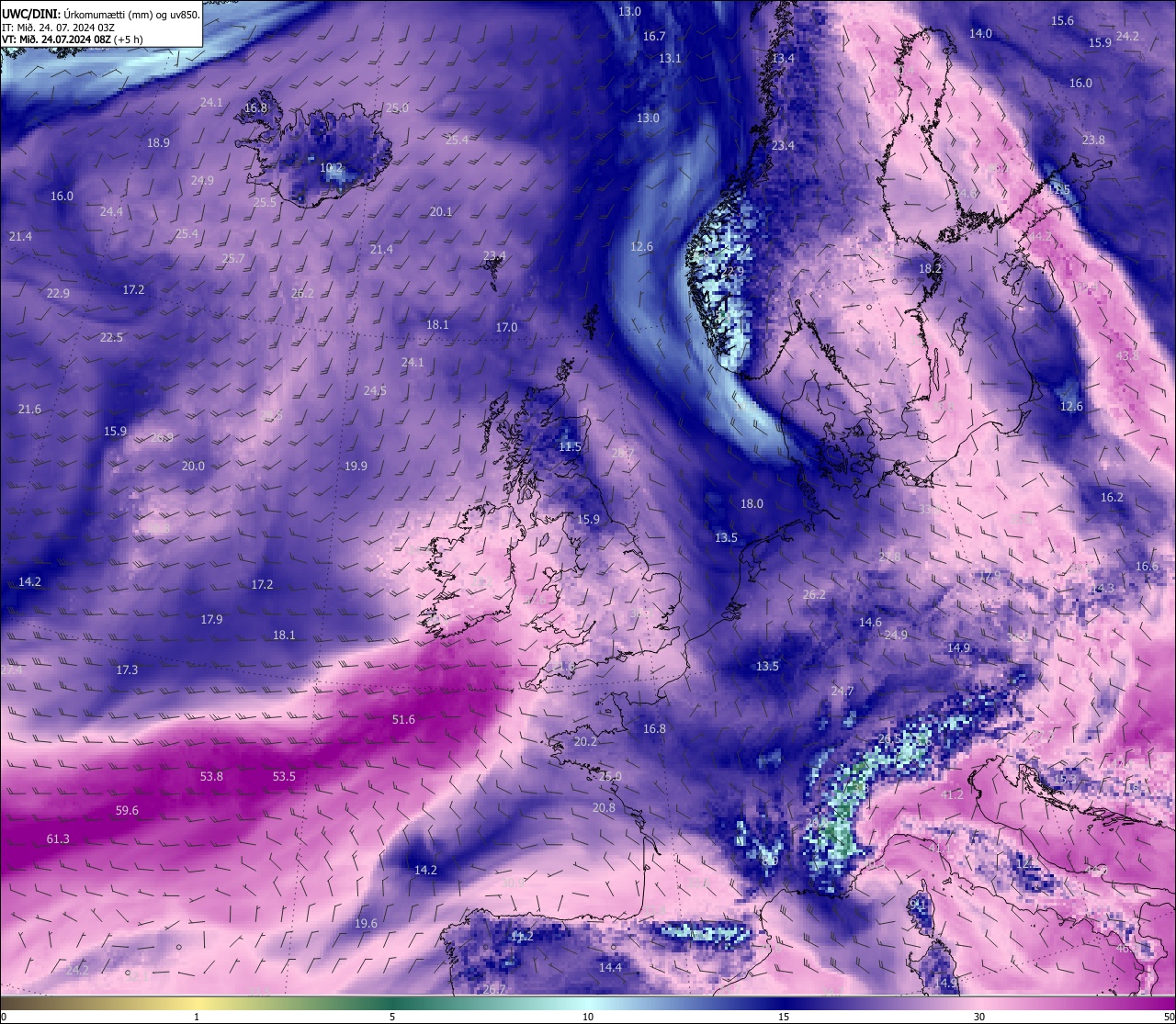Click the 25.7 value label
The height and width of the screenshot is (1024, 1176).
point(233,259)
